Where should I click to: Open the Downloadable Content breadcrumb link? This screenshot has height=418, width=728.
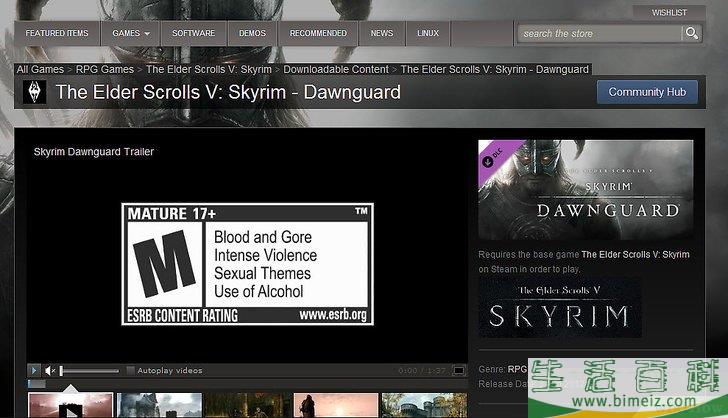click(x=336, y=69)
